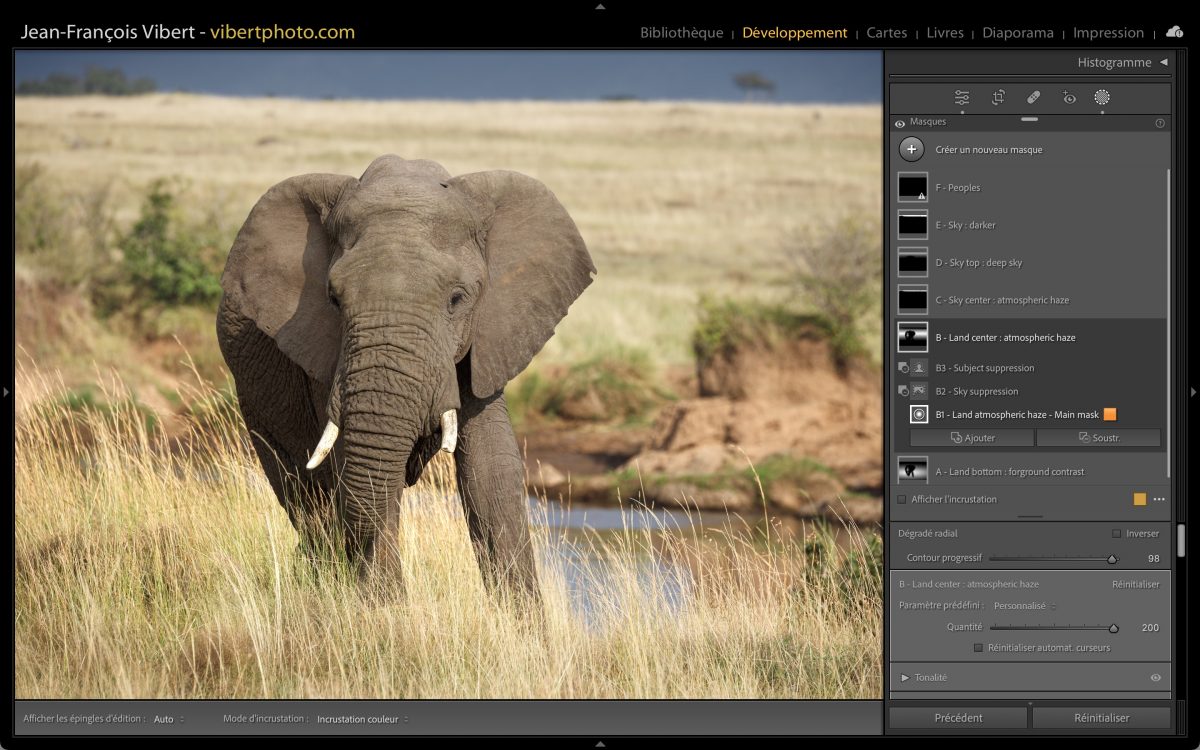Enable Réinitialiser automat. curseurs checkbox

coord(978,648)
